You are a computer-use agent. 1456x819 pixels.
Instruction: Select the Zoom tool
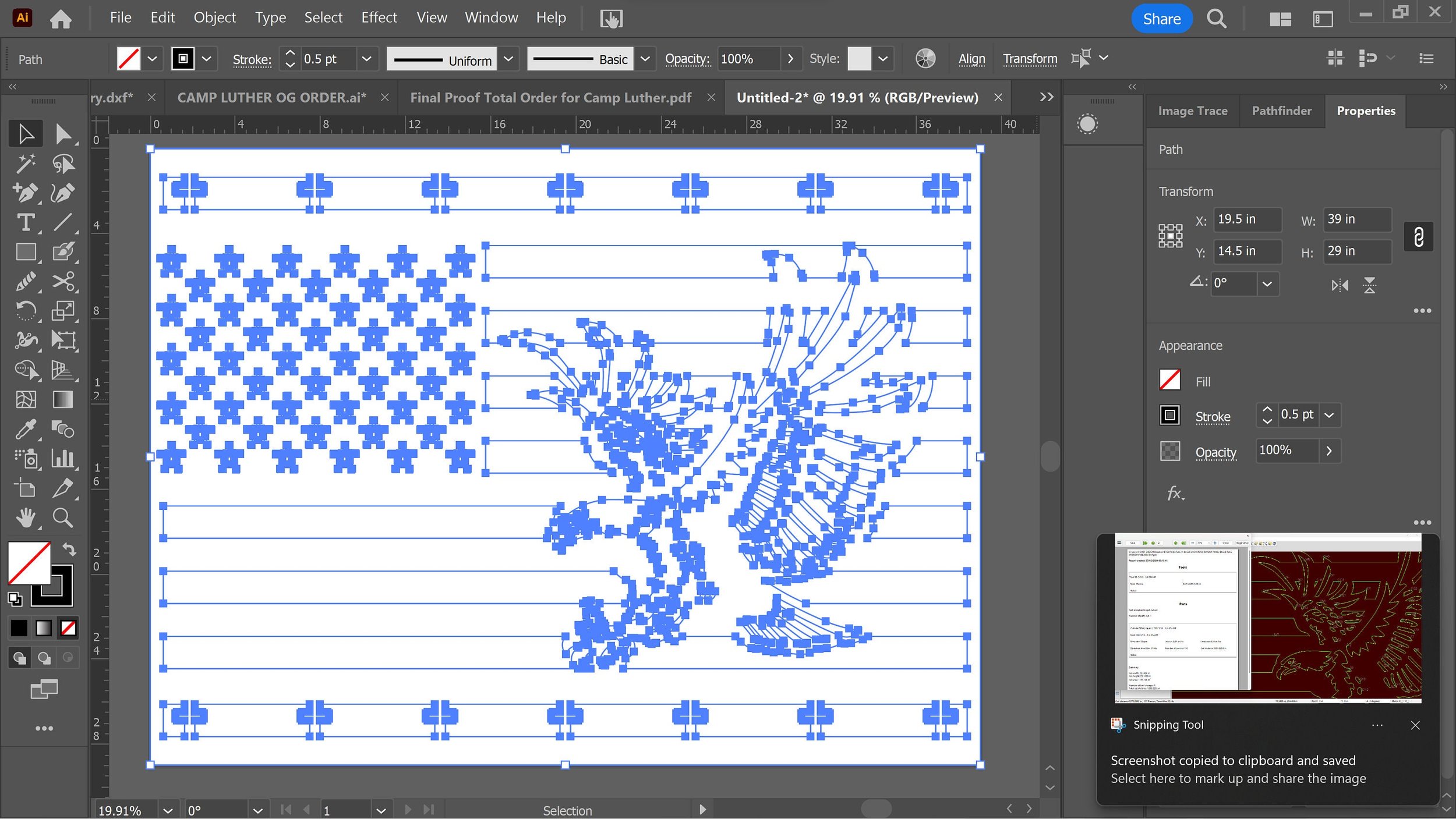pyautogui.click(x=63, y=517)
